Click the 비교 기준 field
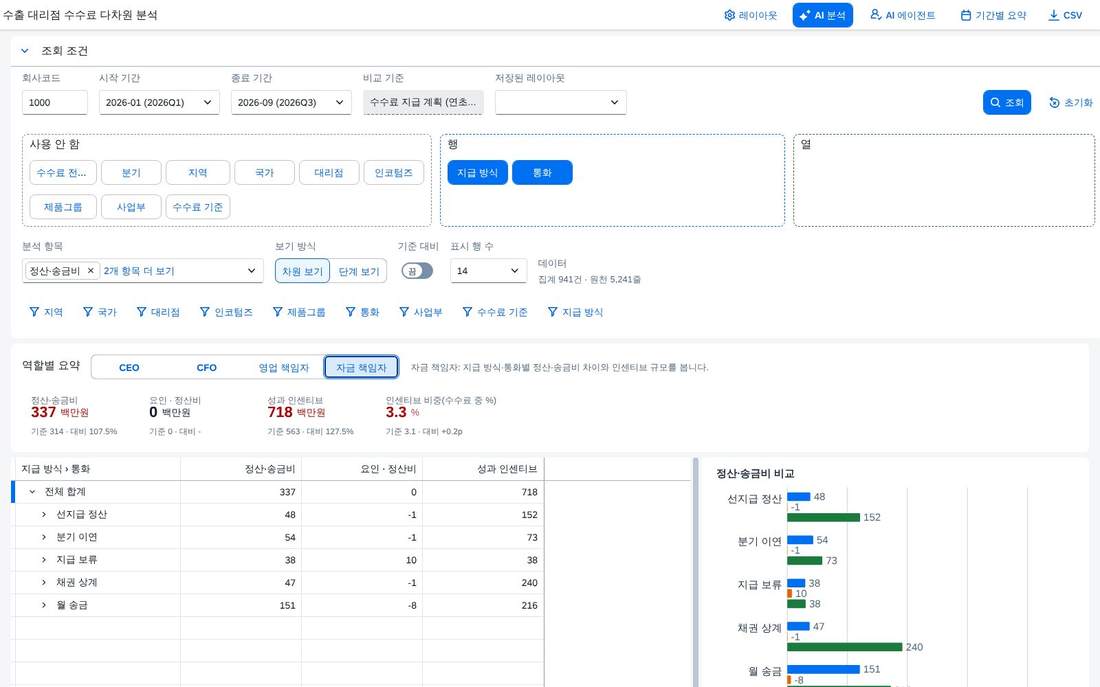The height and width of the screenshot is (687, 1100). coord(423,102)
